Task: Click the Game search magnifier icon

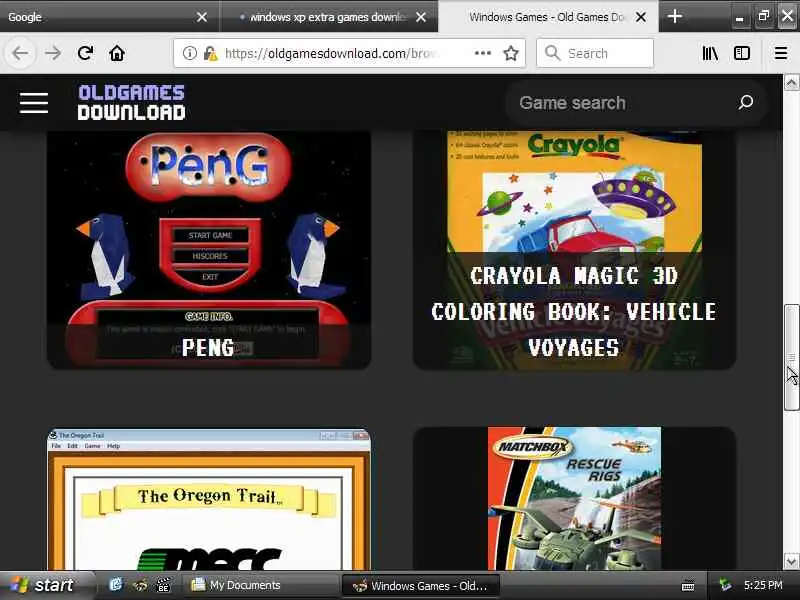Action: [745, 103]
